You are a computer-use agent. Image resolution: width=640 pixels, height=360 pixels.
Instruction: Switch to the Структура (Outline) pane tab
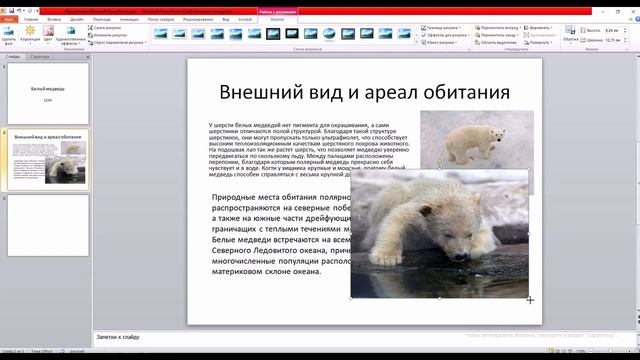click(40, 57)
